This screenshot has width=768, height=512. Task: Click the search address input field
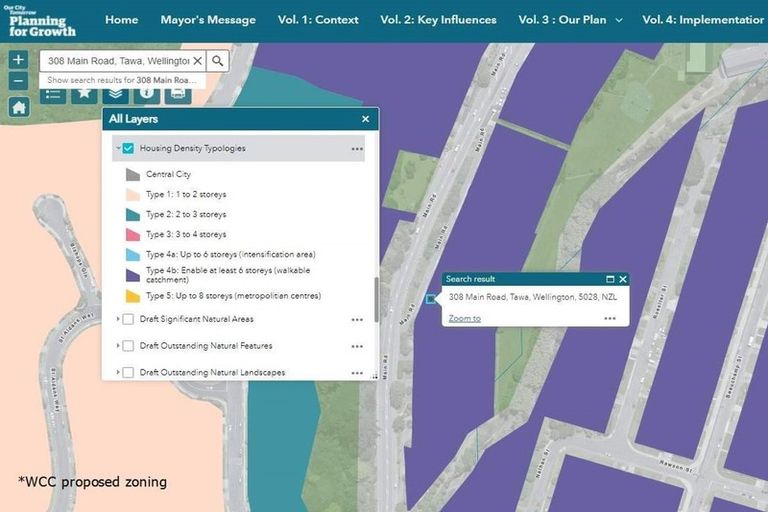pos(115,61)
